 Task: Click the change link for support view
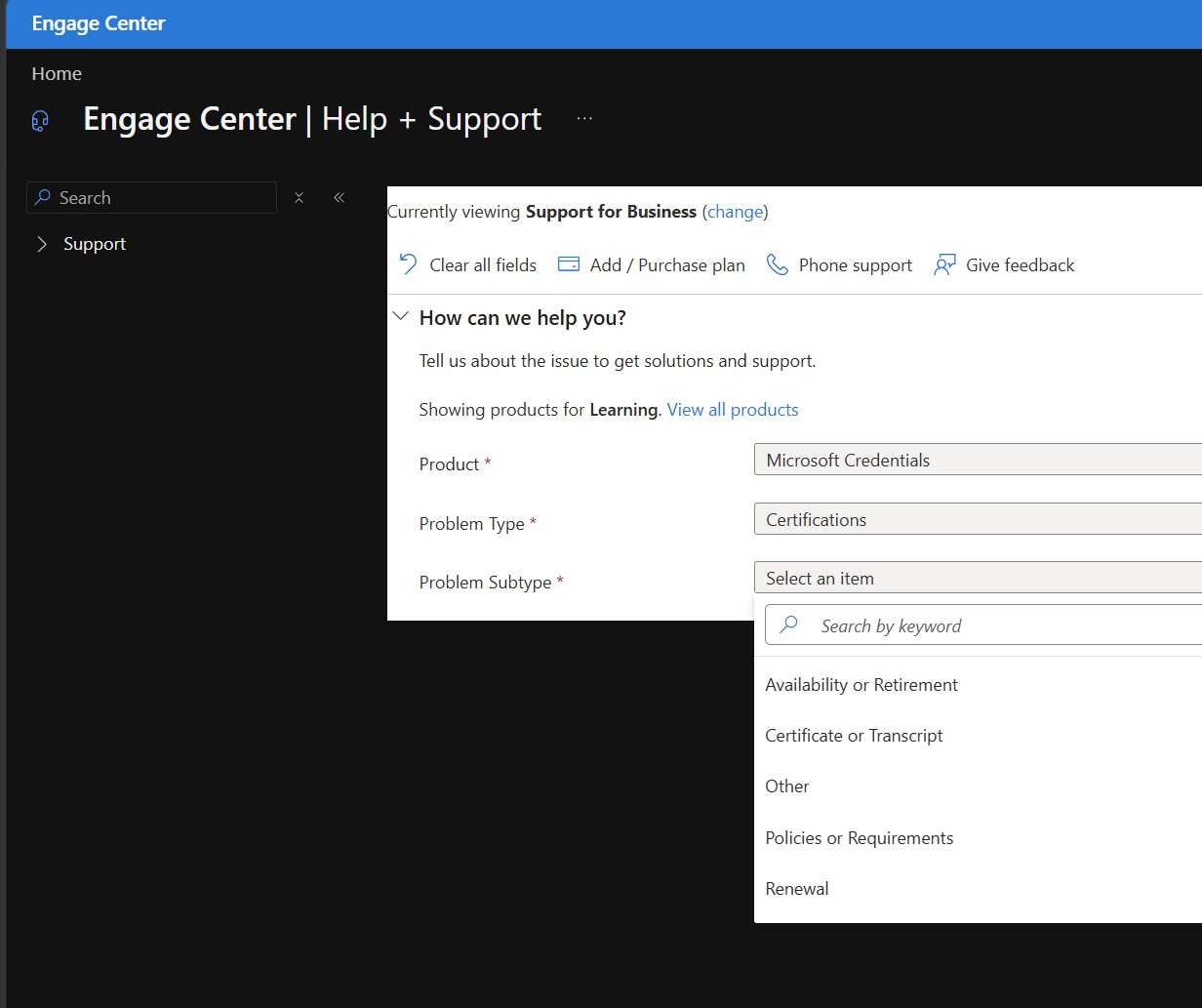tap(735, 212)
